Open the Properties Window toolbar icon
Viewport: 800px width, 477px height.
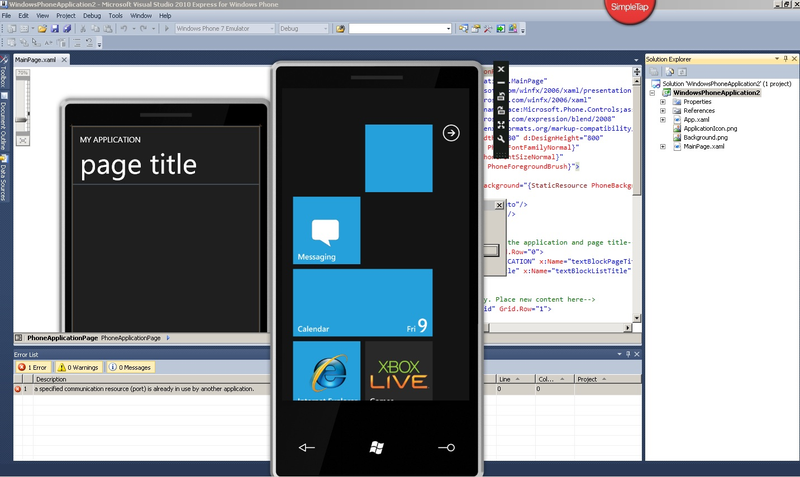click(x=476, y=29)
